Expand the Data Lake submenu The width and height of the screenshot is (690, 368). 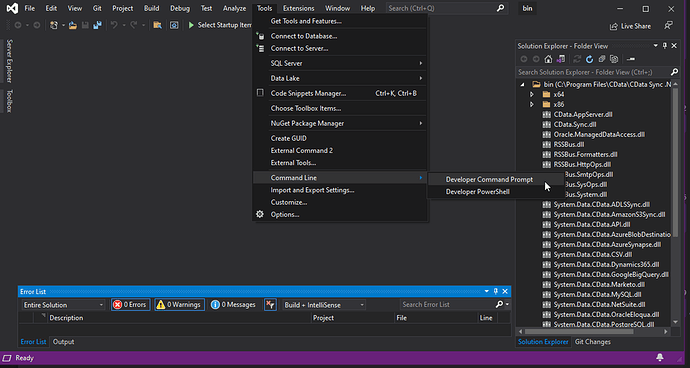click(341, 78)
